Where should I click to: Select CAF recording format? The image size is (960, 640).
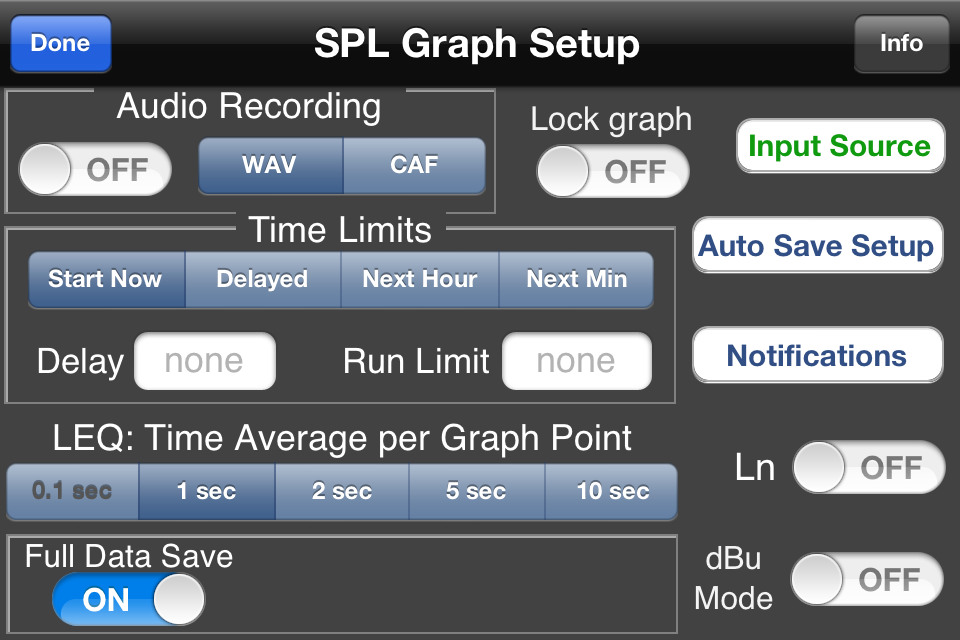[x=414, y=165]
